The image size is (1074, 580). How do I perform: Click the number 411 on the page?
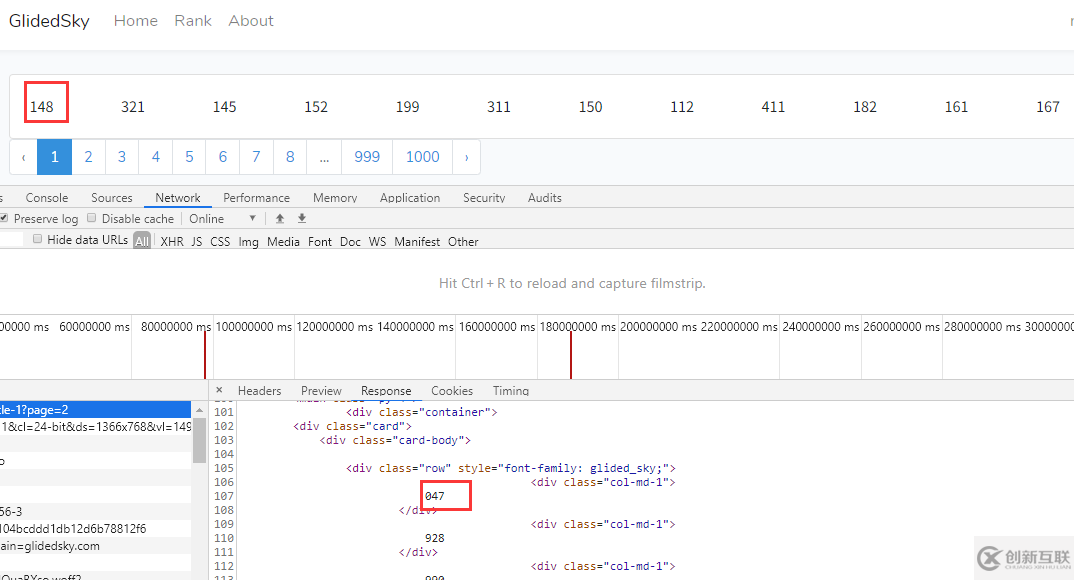[x=773, y=107]
